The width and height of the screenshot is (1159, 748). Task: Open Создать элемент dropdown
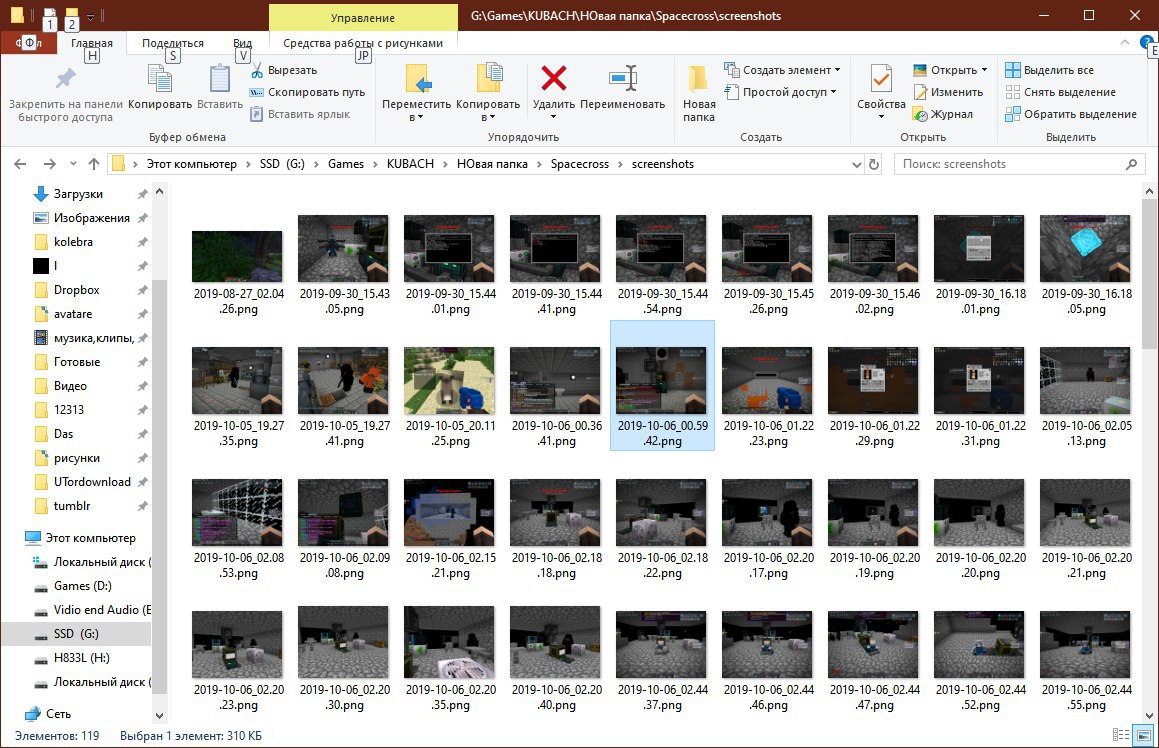tap(782, 70)
